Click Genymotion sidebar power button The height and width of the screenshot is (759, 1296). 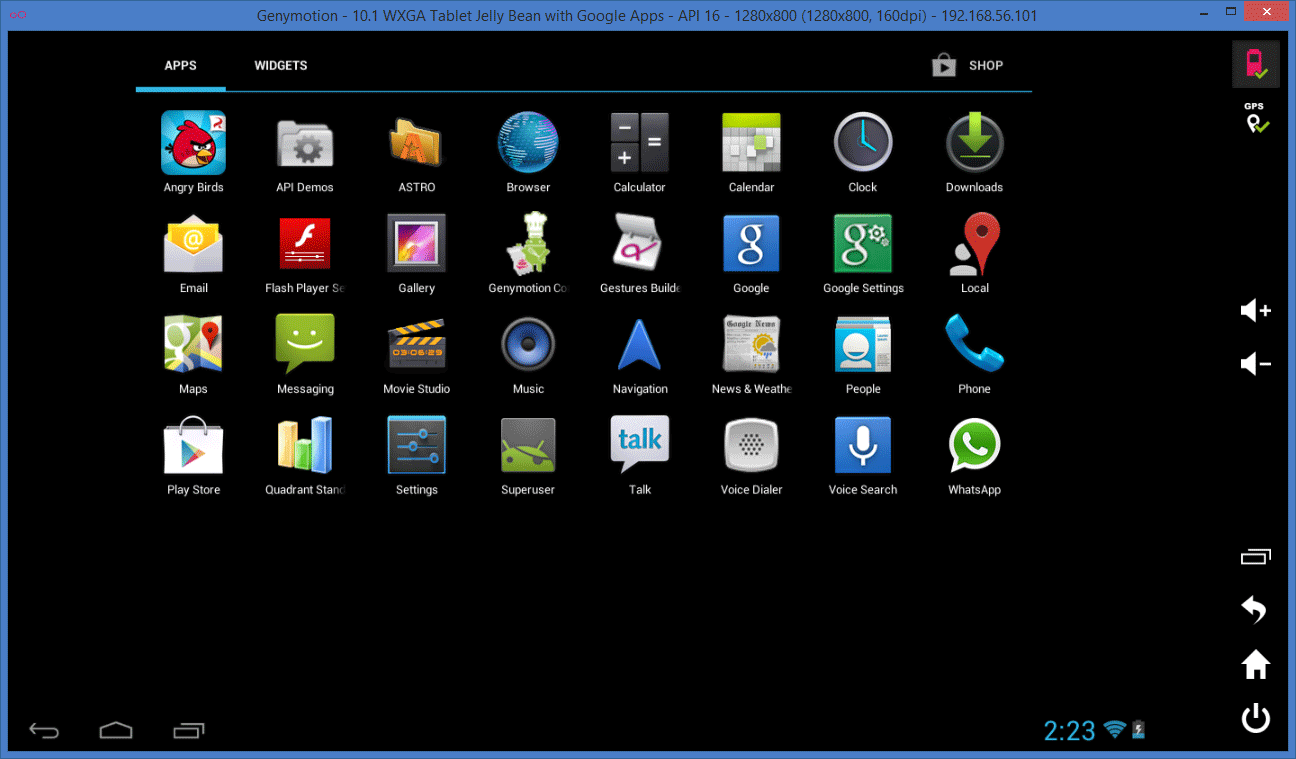[x=1255, y=718]
